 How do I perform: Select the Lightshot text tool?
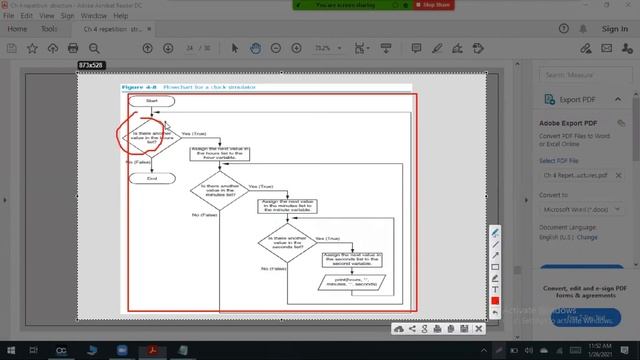[x=495, y=289]
